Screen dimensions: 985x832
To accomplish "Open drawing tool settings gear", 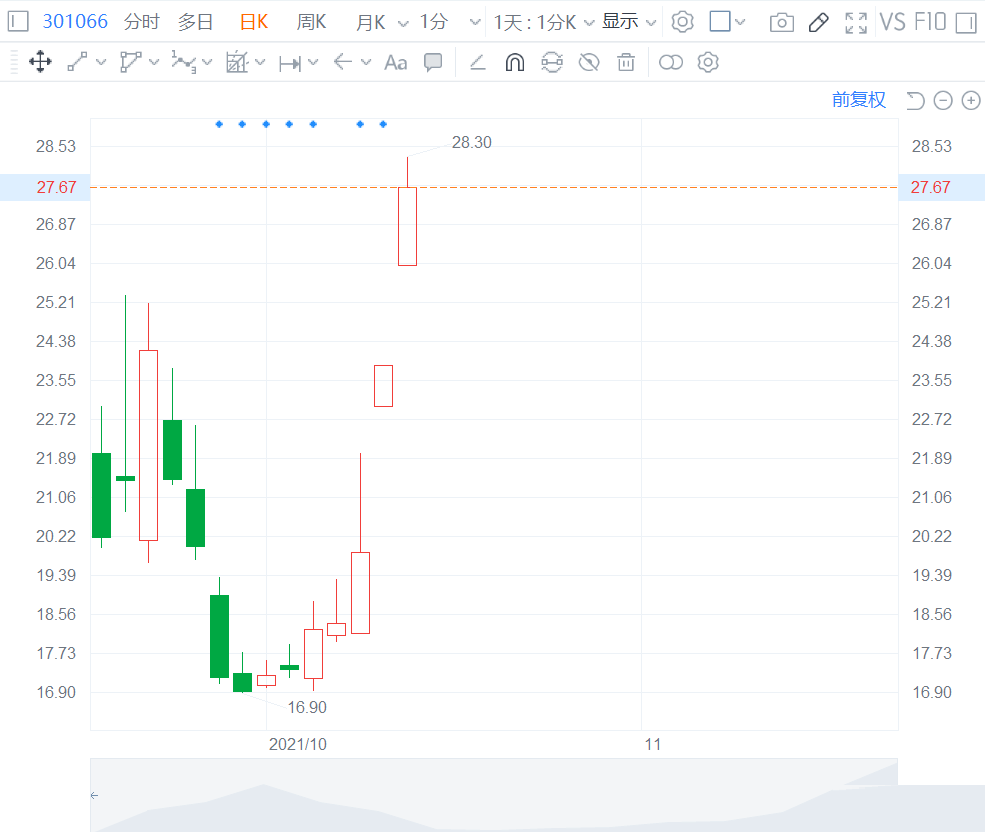I will tap(708, 63).
